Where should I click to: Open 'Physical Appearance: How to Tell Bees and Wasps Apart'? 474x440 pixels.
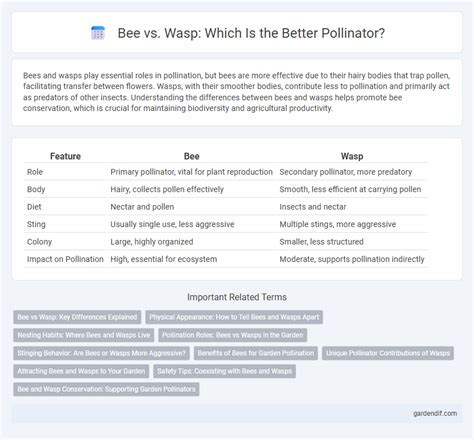[234, 317]
